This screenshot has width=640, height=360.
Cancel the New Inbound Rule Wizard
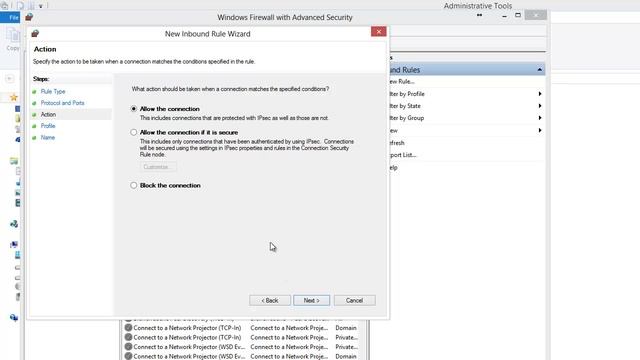(354, 300)
